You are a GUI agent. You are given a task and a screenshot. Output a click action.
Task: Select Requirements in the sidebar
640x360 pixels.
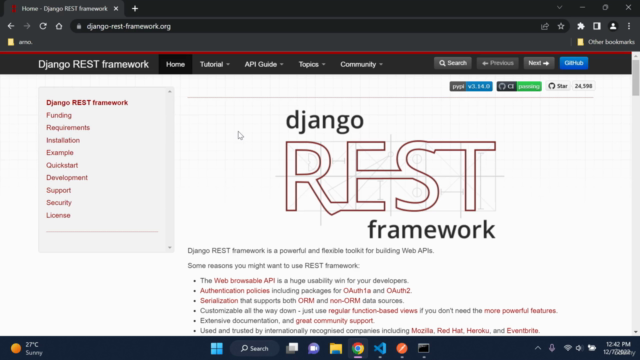(x=68, y=128)
